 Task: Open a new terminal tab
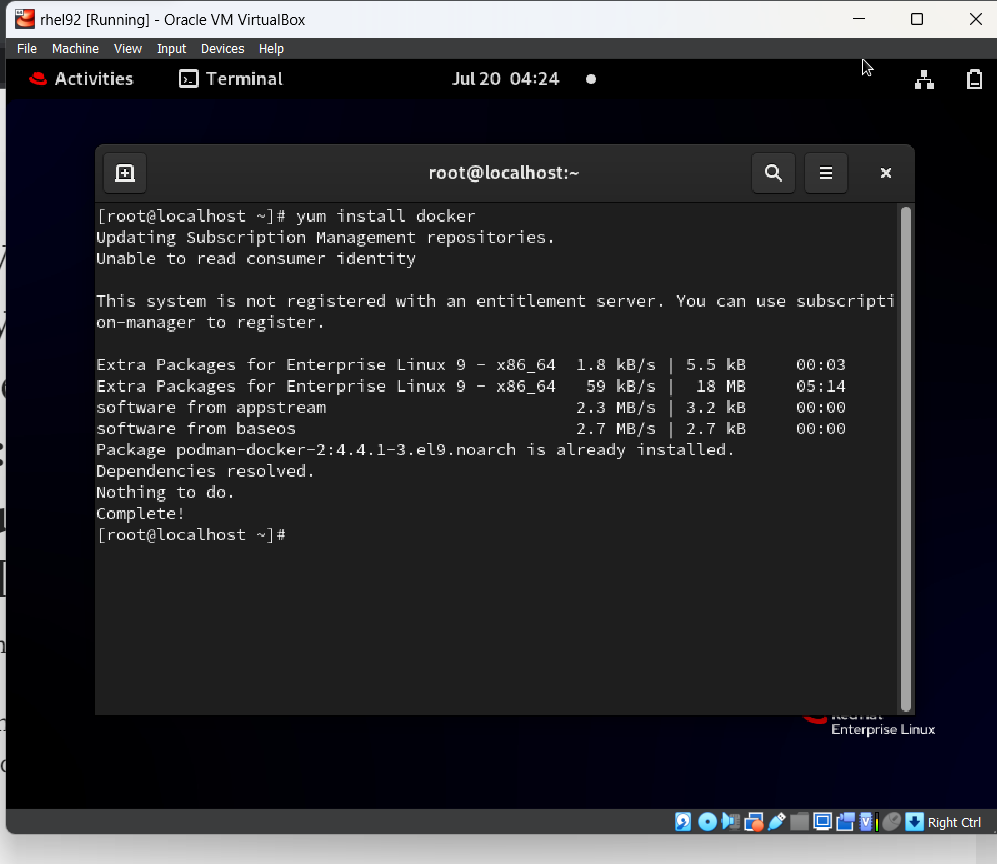click(x=124, y=172)
